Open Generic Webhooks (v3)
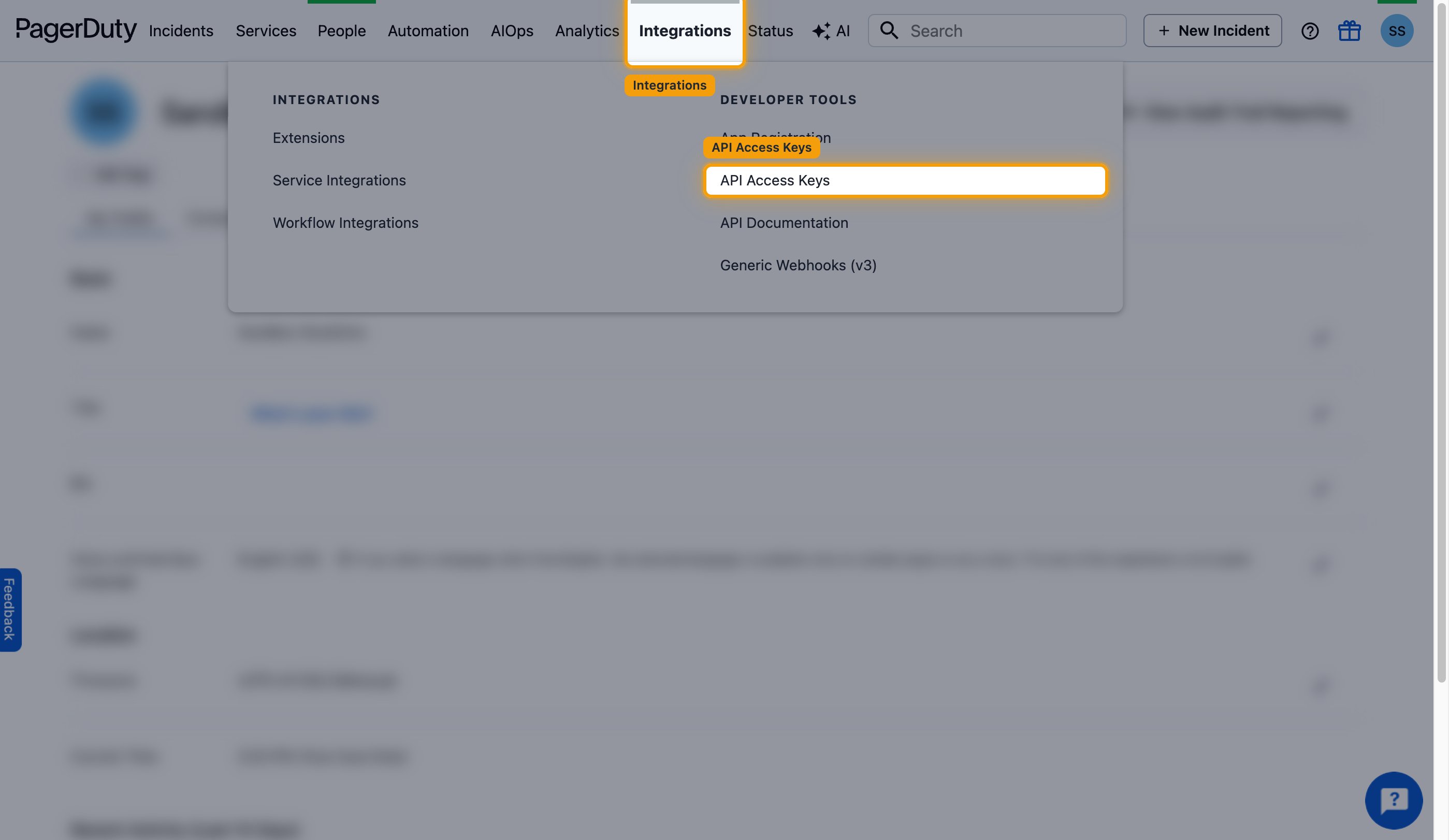Viewport: 1449px width, 840px height. pos(798,265)
